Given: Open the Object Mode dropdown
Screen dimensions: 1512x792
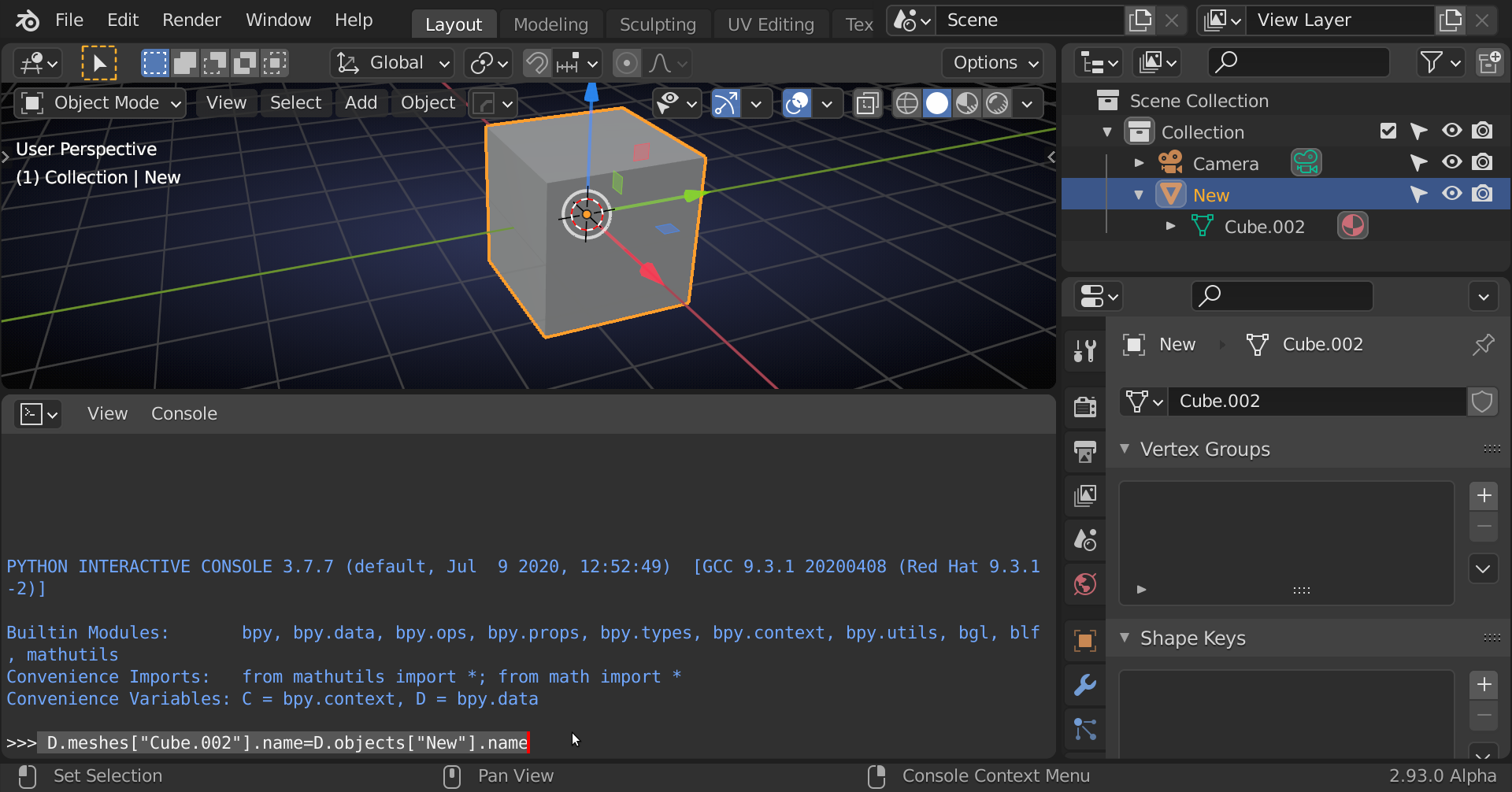Looking at the screenshot, I should pyautogui.click(x=99, y=103).
